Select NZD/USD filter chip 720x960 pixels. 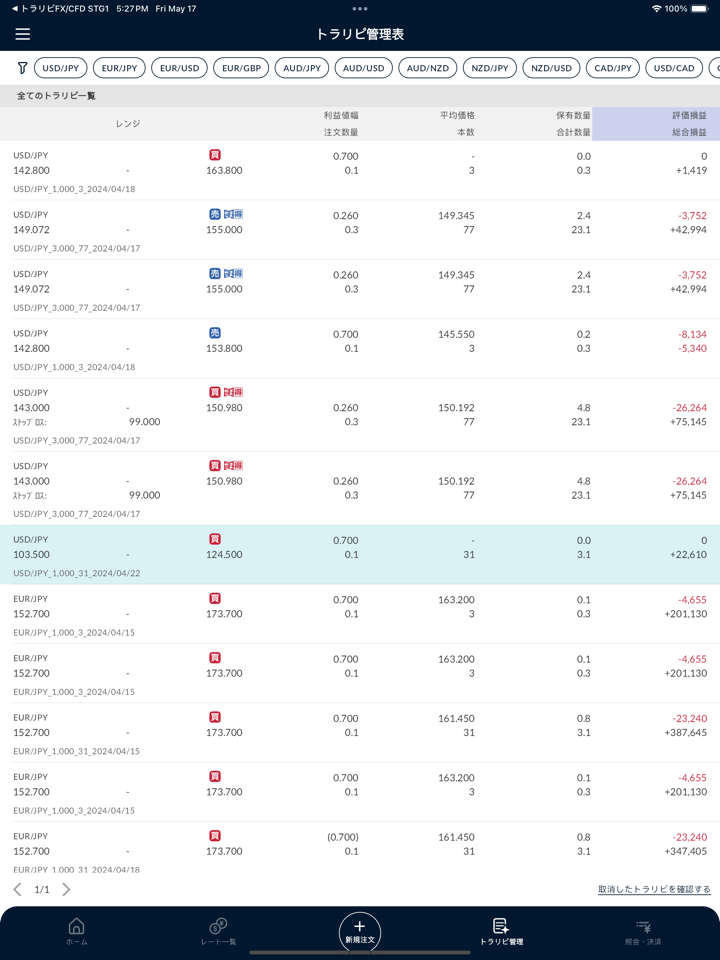(551, 68)
